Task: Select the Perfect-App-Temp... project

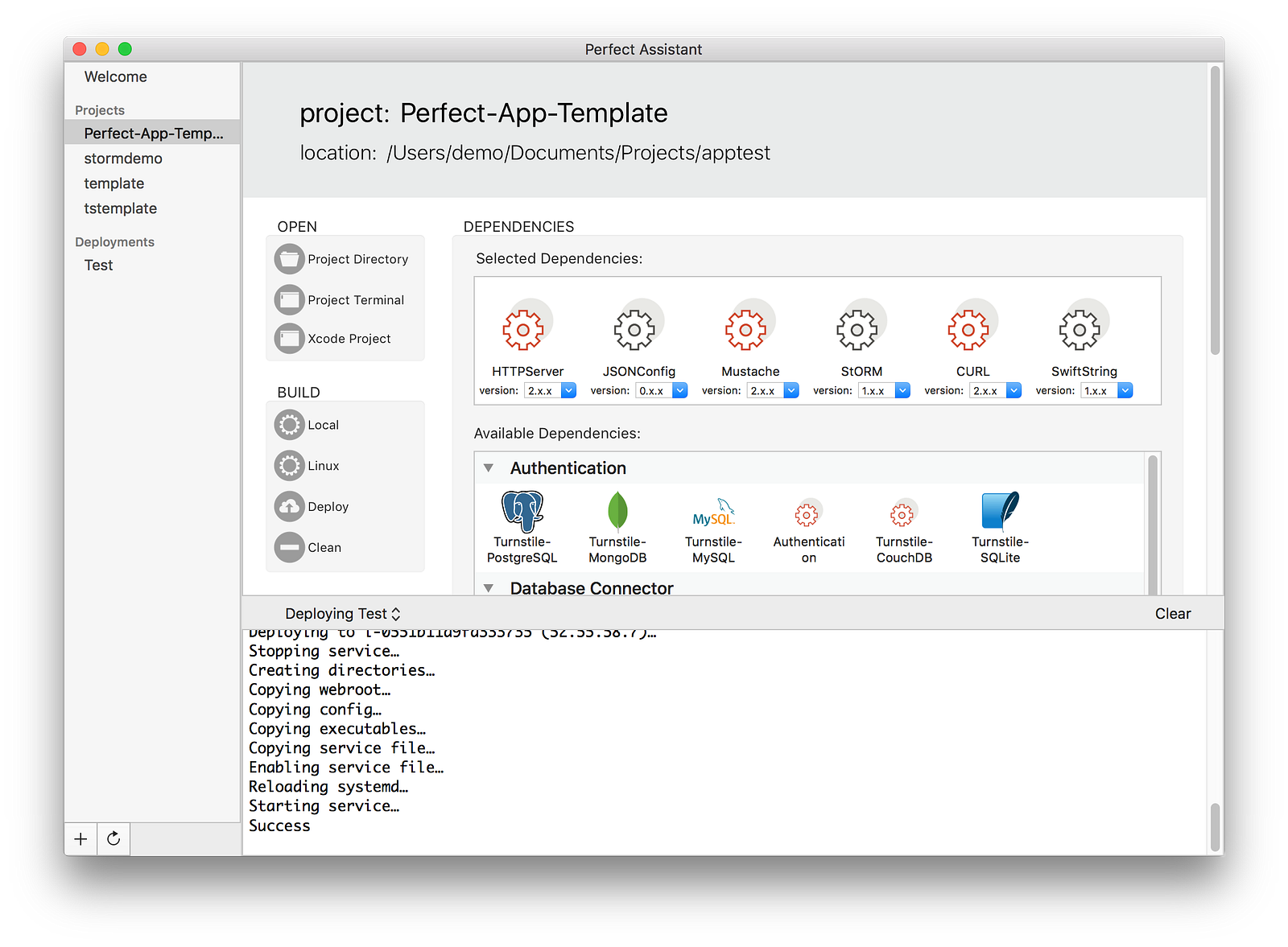Action: click(152, 134)
